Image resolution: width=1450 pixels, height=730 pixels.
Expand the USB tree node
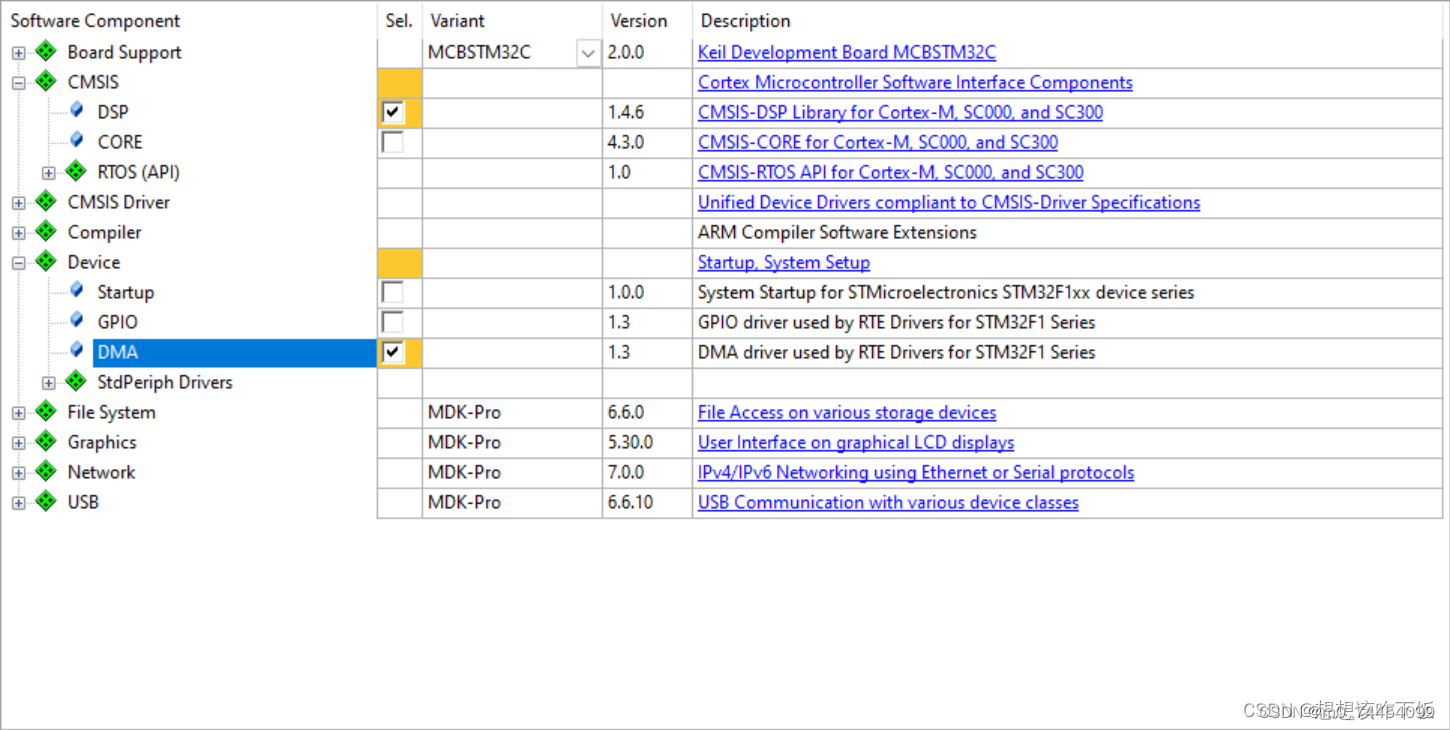(18, 503)
